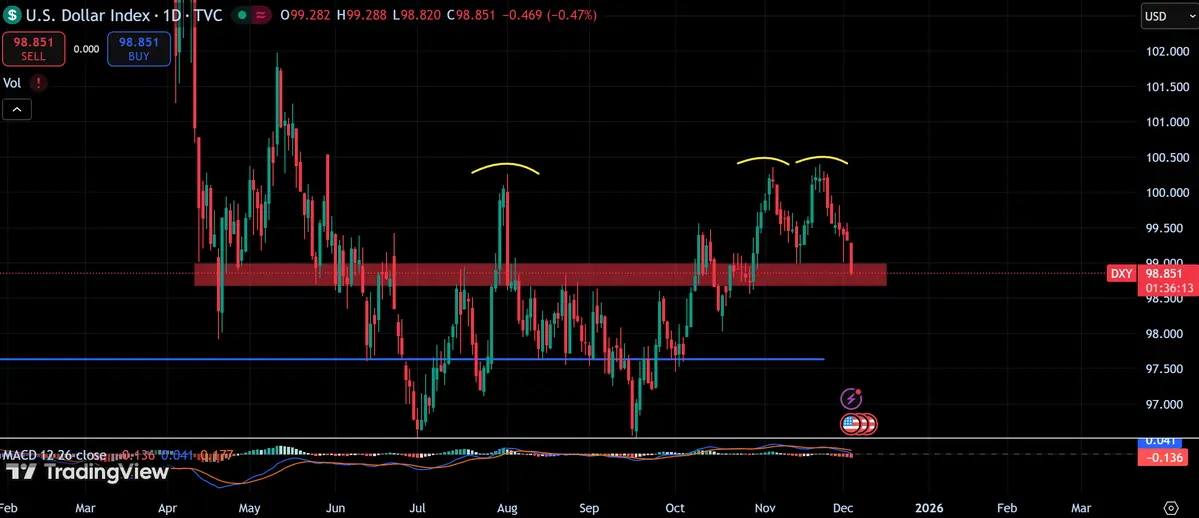Click the Jul label on time axis
This screenshot has height=518, width=1199.
coord(417,507)
